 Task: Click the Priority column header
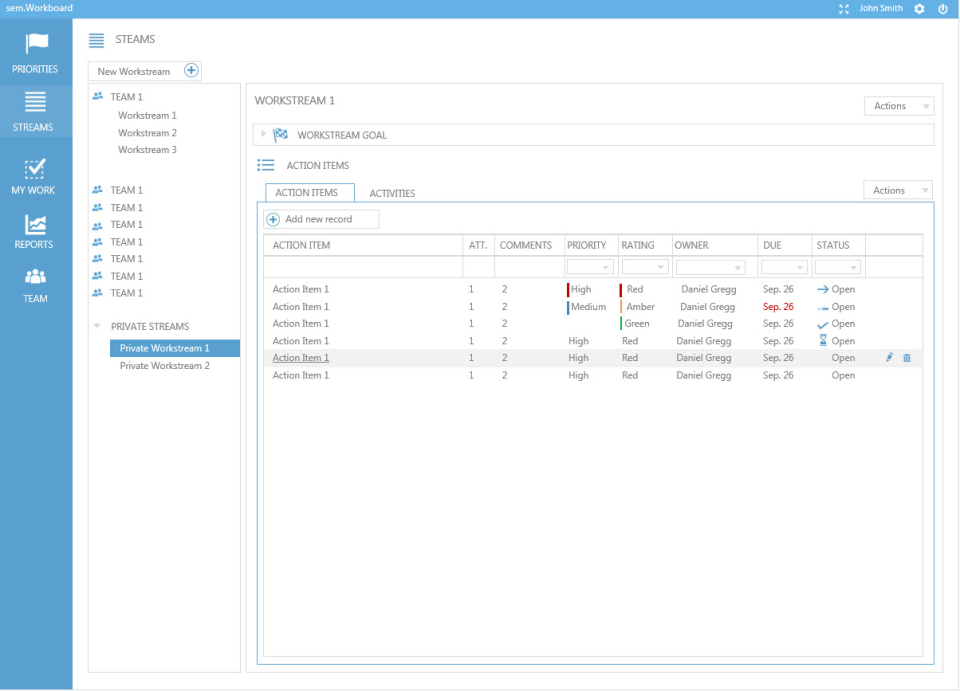coord(587,245)
